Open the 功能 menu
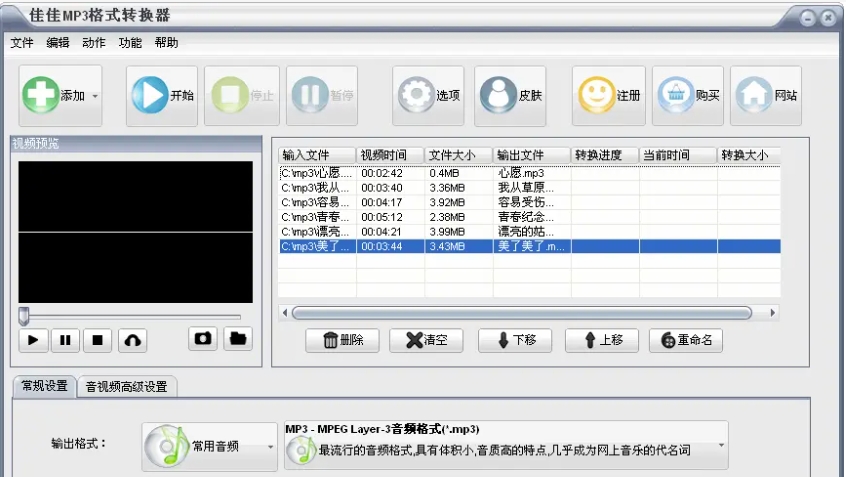The width and height of the screenshot is (846, 477). coord(130,43)
